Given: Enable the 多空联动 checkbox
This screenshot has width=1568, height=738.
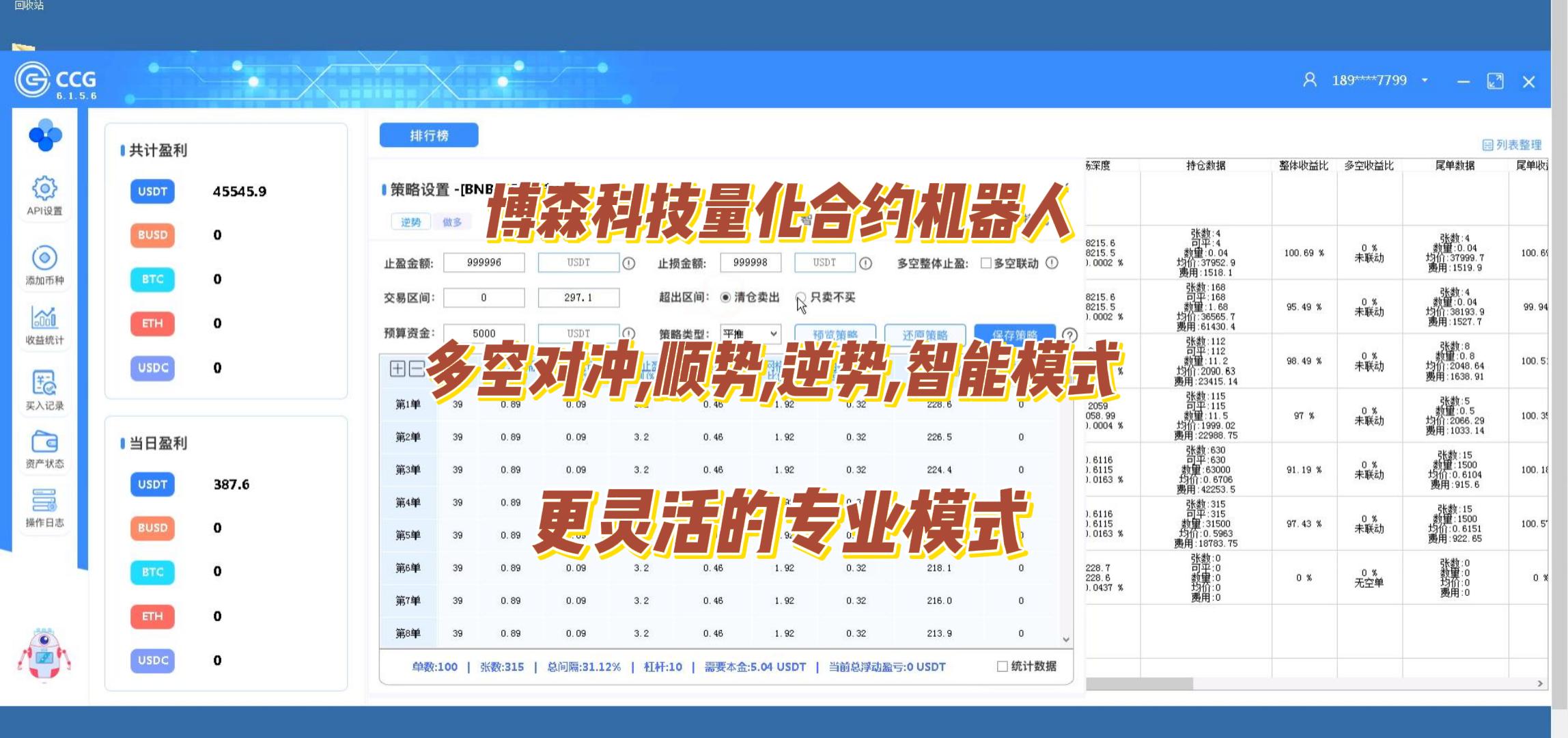Looking at the screenshot, I should click(985, 263).
